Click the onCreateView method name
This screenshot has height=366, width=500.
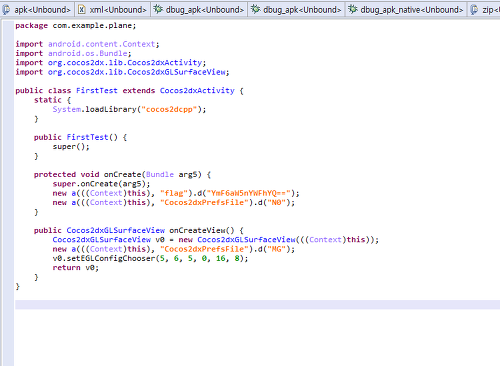coord(197,231)
